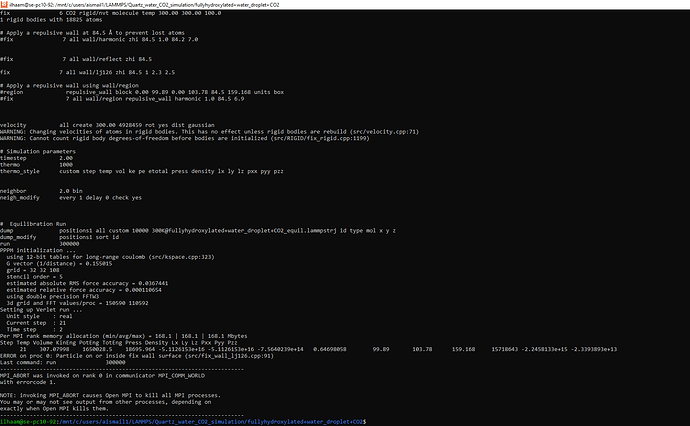The height and width of the screenshot is (426, 690).
Task: Click density value 0.64698058
Action: tap(330, 350)
